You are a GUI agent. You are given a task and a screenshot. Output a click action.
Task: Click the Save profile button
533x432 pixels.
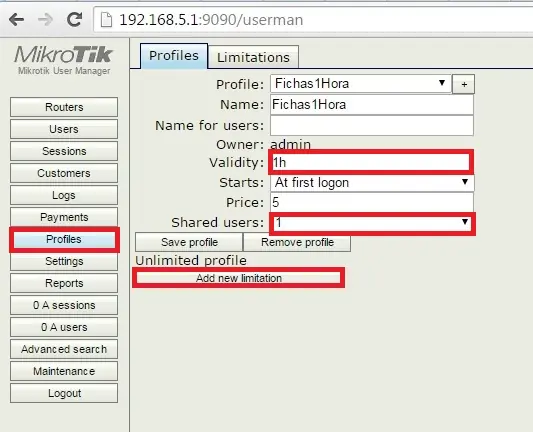189,242
